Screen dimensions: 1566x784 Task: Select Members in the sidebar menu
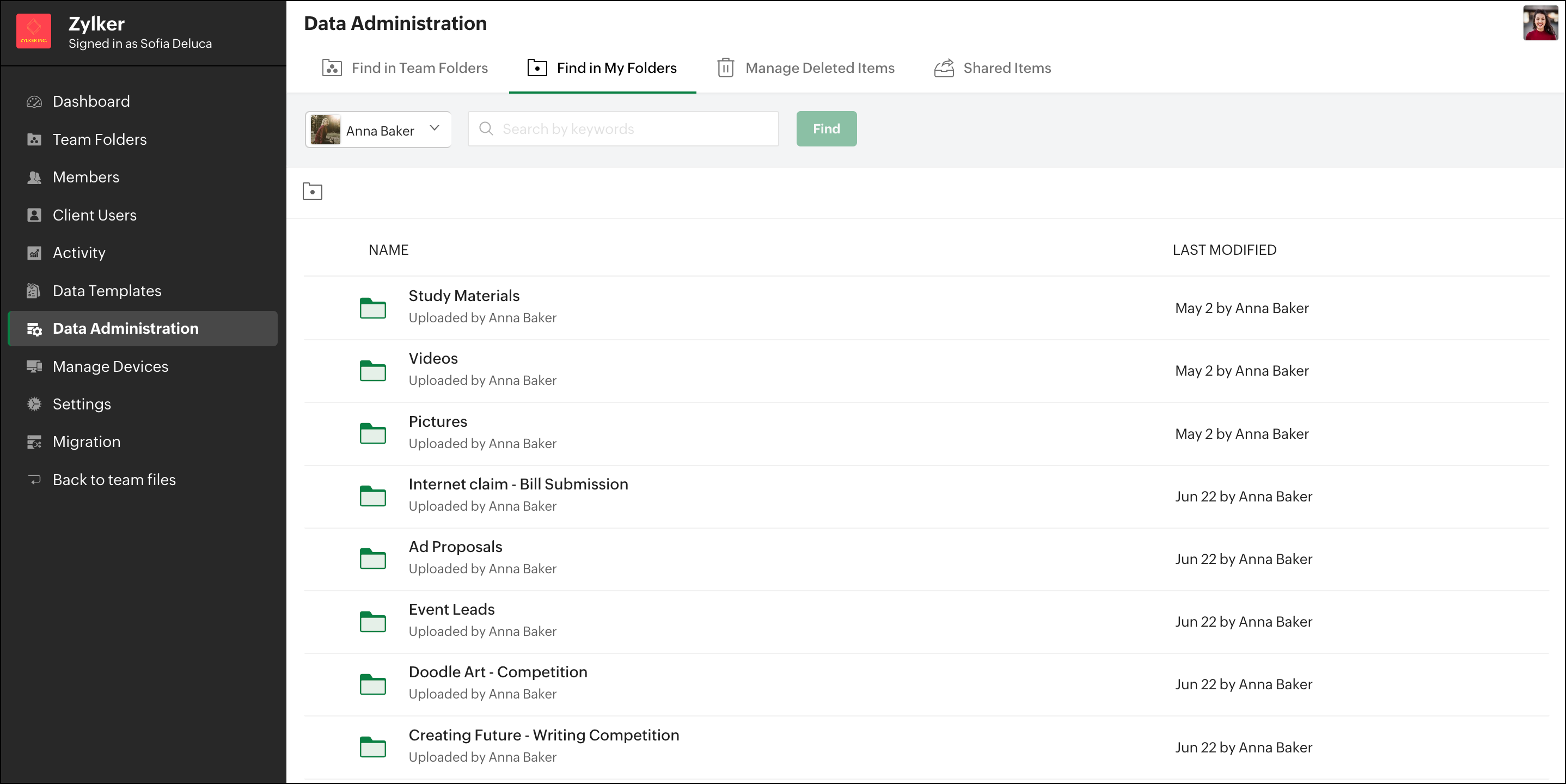click(85, 177)
